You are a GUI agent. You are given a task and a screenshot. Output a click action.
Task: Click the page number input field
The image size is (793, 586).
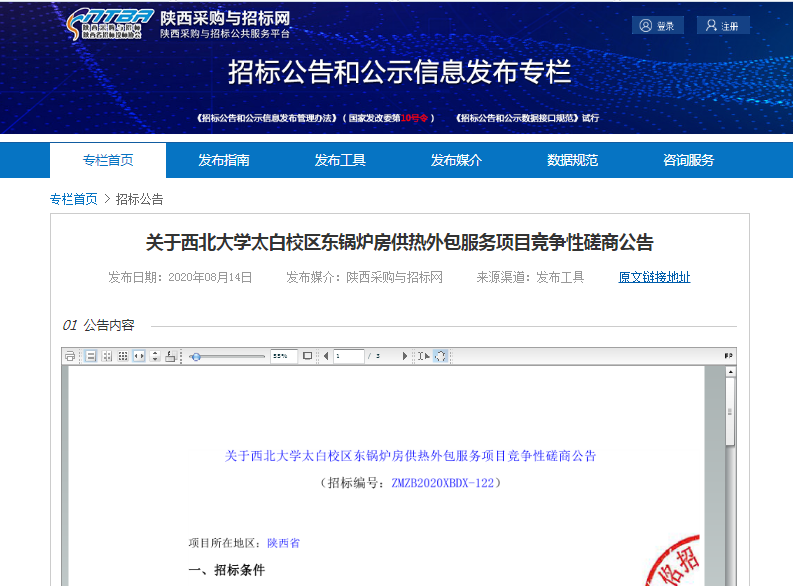[348, 356]
